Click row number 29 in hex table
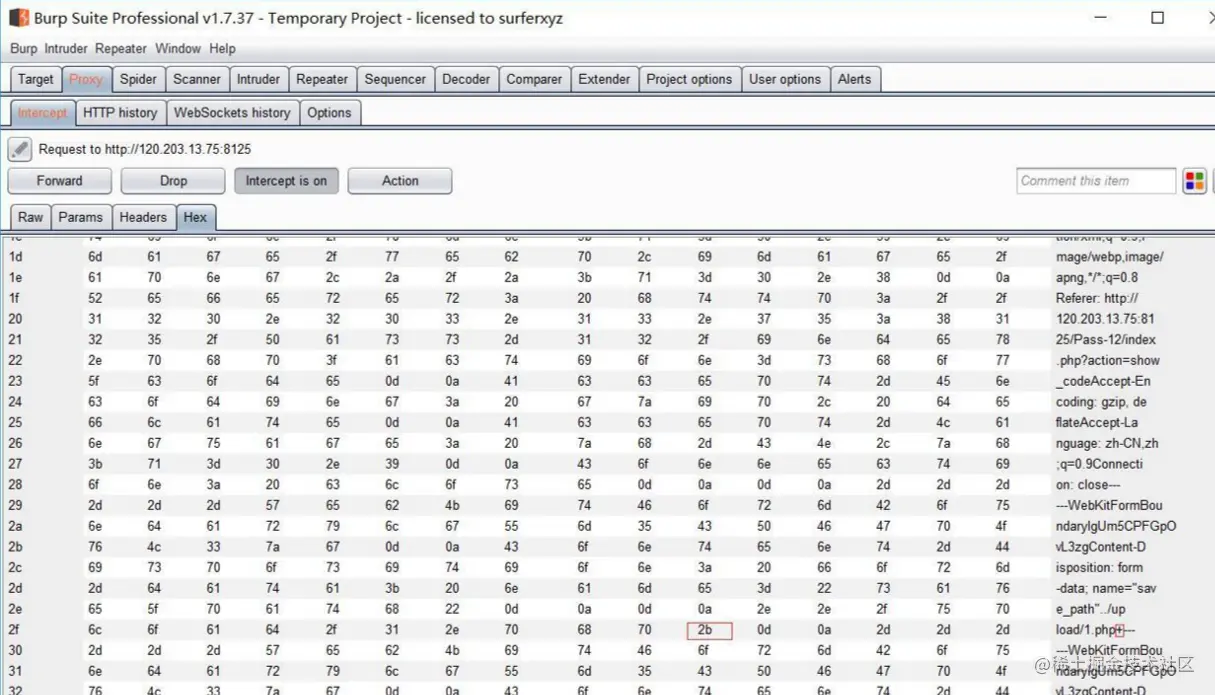The height and width of the screenshot is (695, 1215). pos(15,505)
